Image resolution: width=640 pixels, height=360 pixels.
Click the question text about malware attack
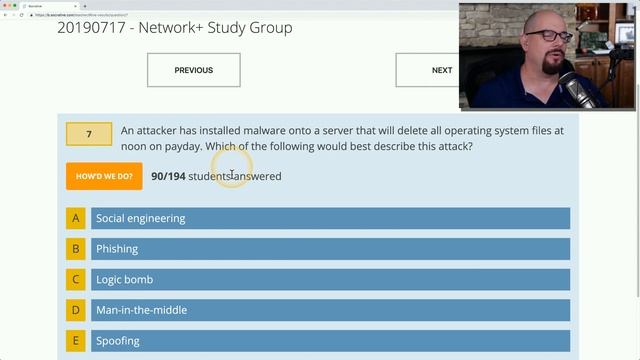pyautogui.click(x=342, y=138)
